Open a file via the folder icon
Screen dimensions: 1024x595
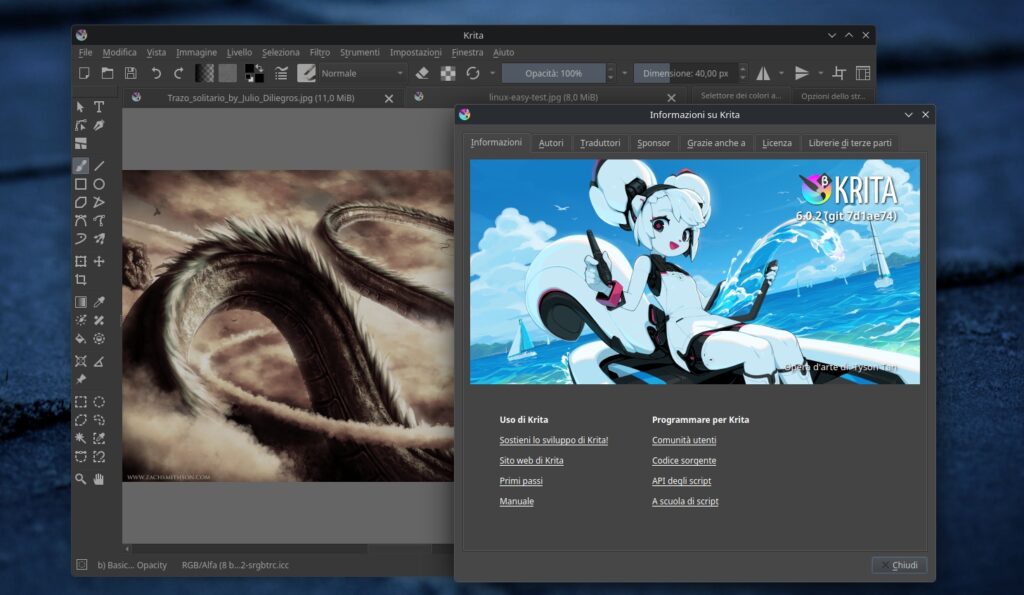[x=107, y=73]
